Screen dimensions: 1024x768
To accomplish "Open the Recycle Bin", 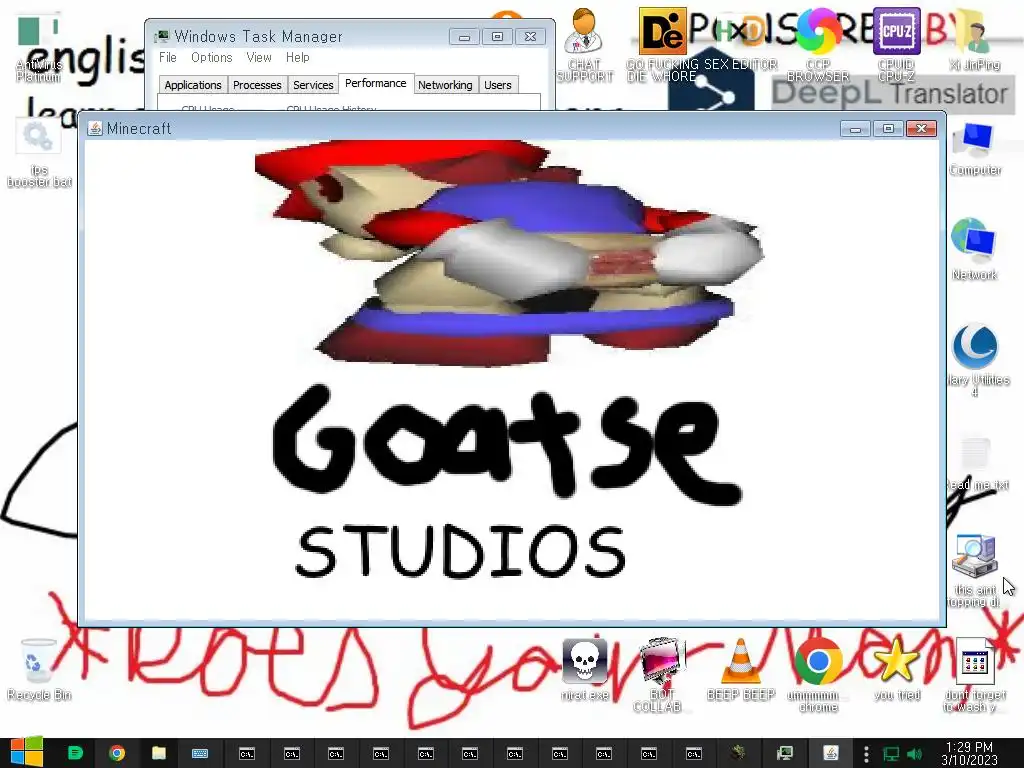I will coord(38,669).
